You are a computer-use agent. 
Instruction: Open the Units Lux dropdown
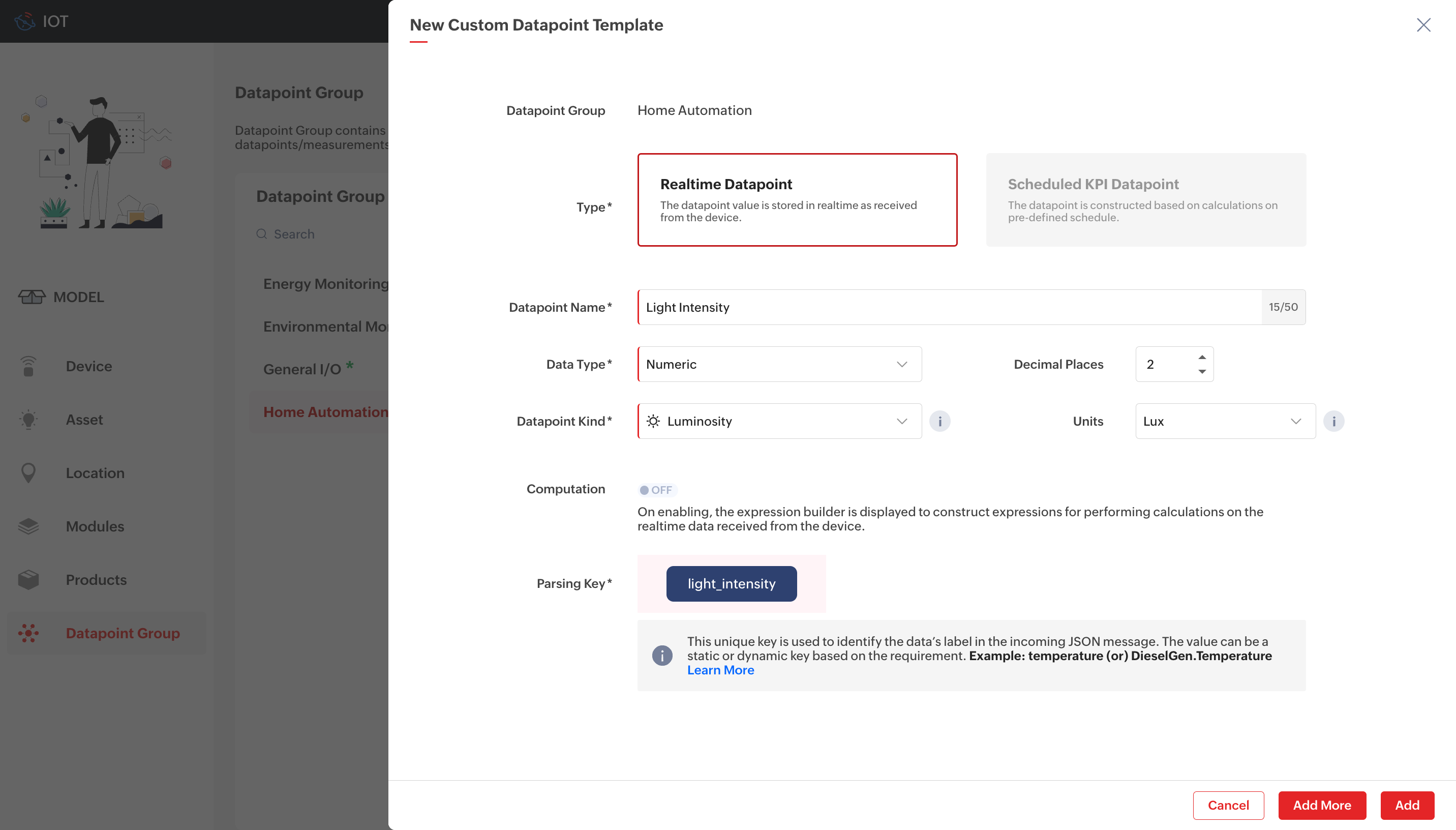tap(1225, 421)
